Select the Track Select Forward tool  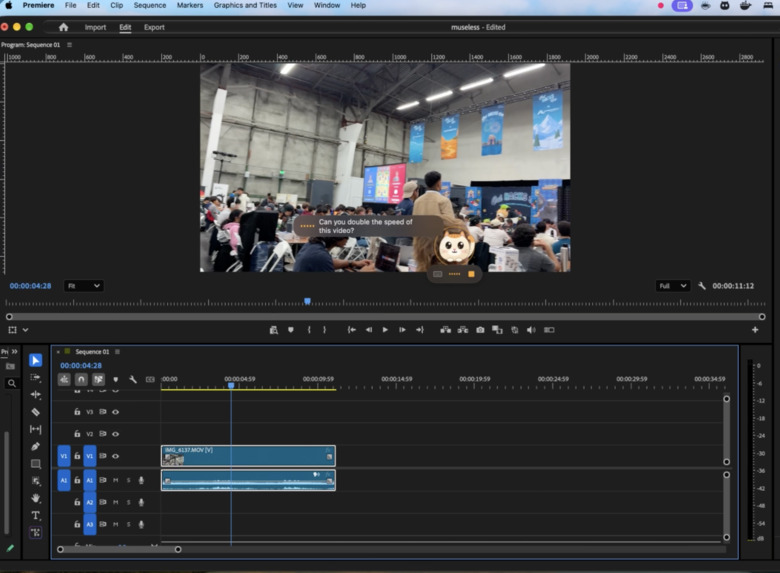(35, 378)
